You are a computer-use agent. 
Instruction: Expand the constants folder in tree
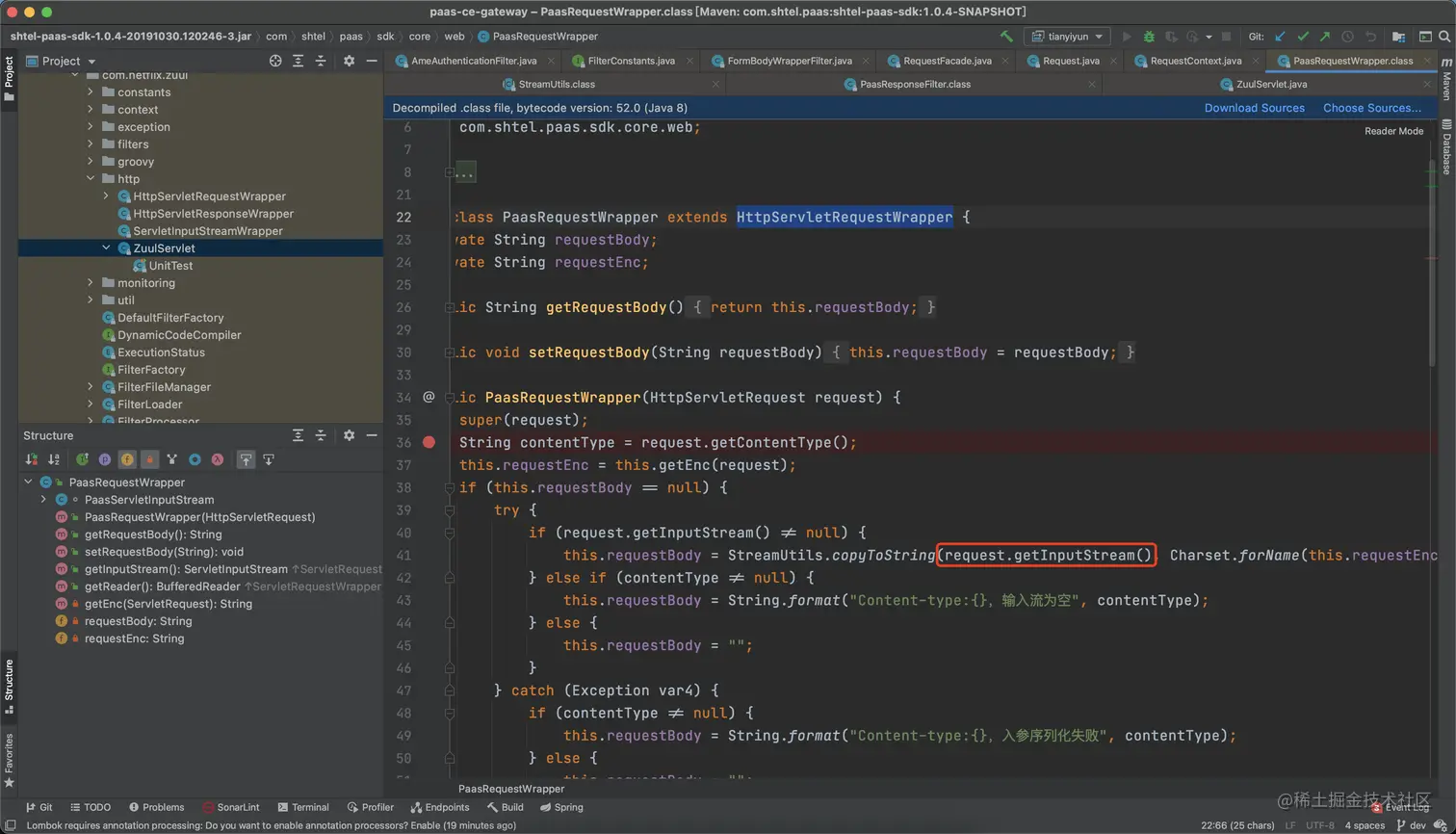click(x=91, y=92)
